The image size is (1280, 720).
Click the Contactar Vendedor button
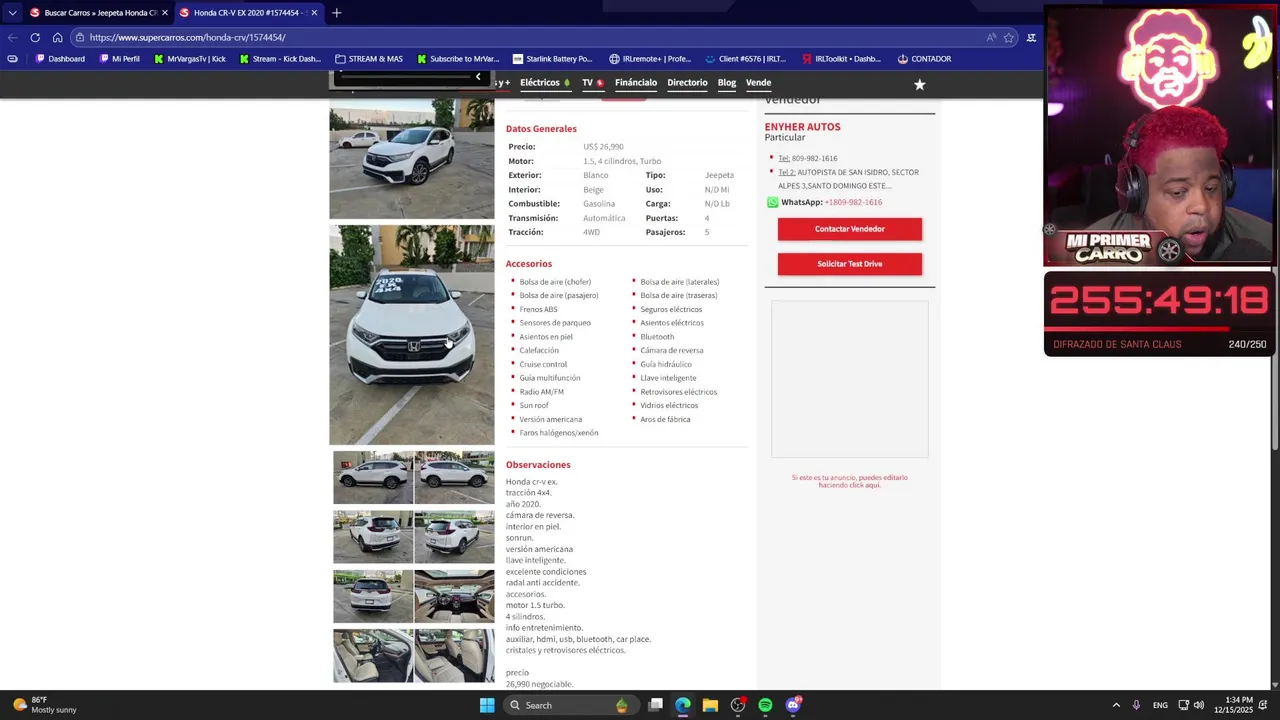(x=850, y=229)
